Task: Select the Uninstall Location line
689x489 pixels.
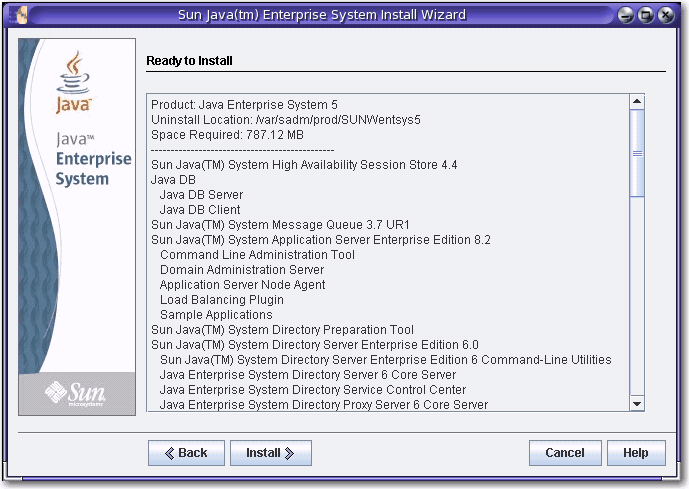Action: click(286, 120)
